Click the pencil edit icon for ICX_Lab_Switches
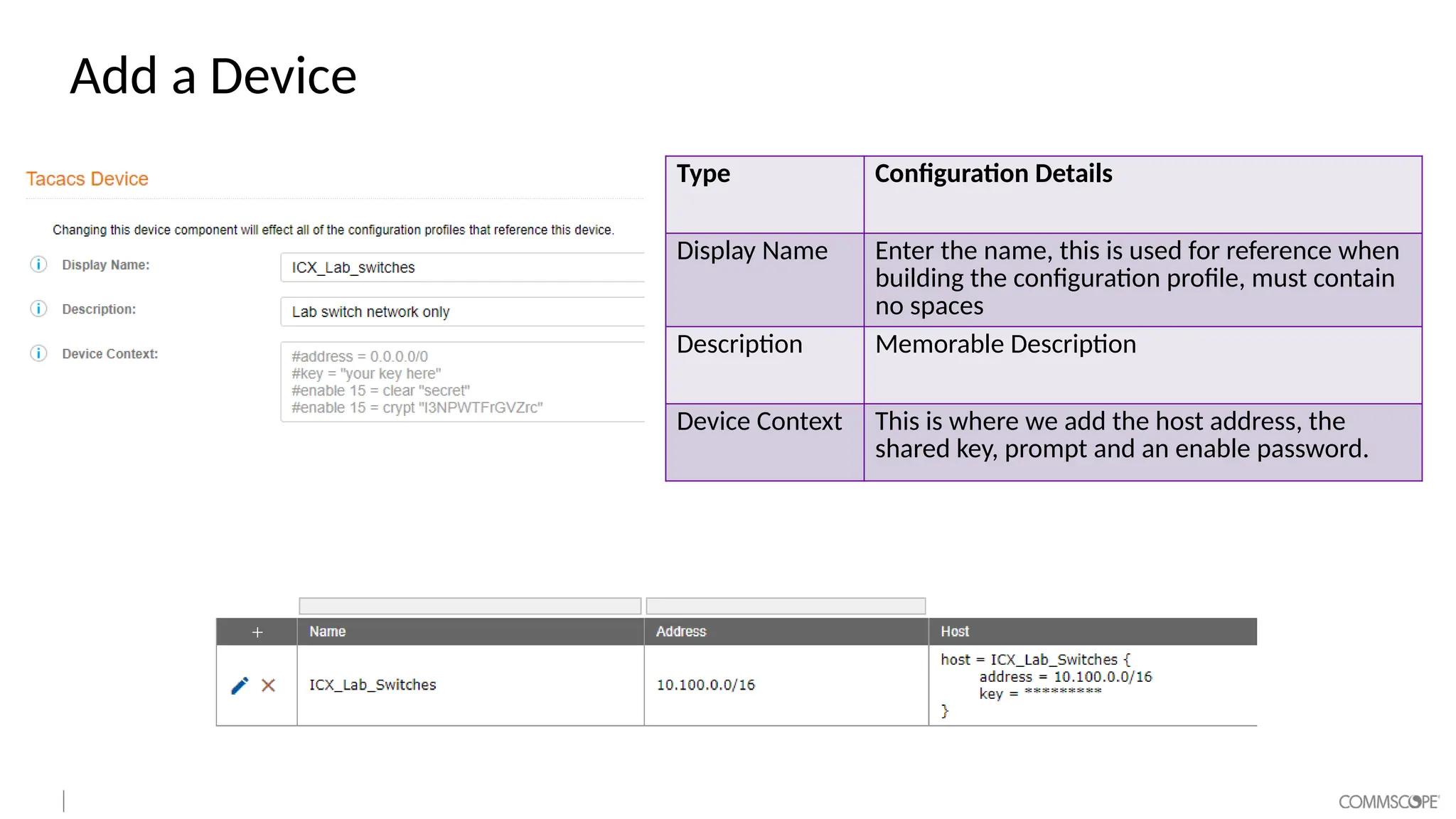The width and height of the screenshot is (1456, 819). point(240,685)
